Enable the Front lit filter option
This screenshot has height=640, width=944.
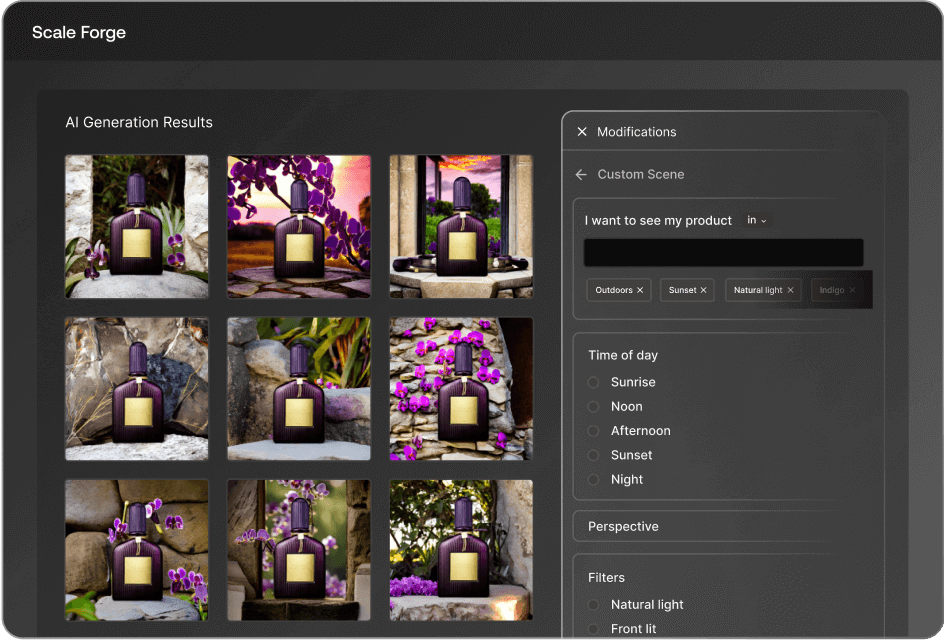[x=593, y=629]
